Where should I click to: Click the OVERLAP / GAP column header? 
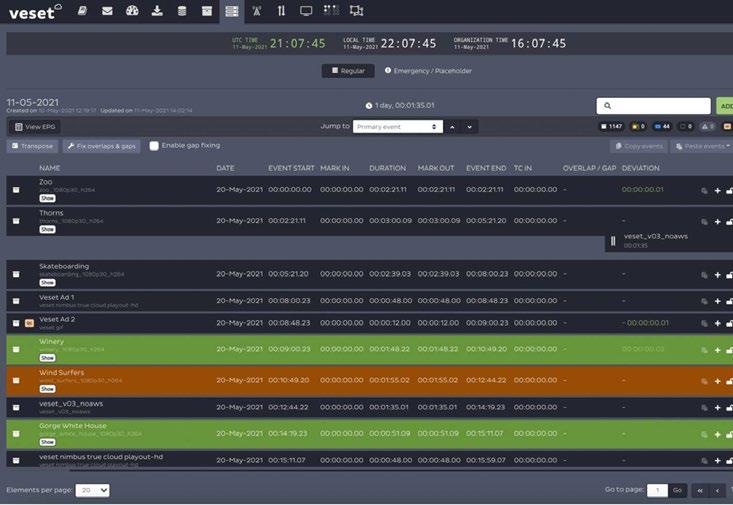tap(589, 168)
